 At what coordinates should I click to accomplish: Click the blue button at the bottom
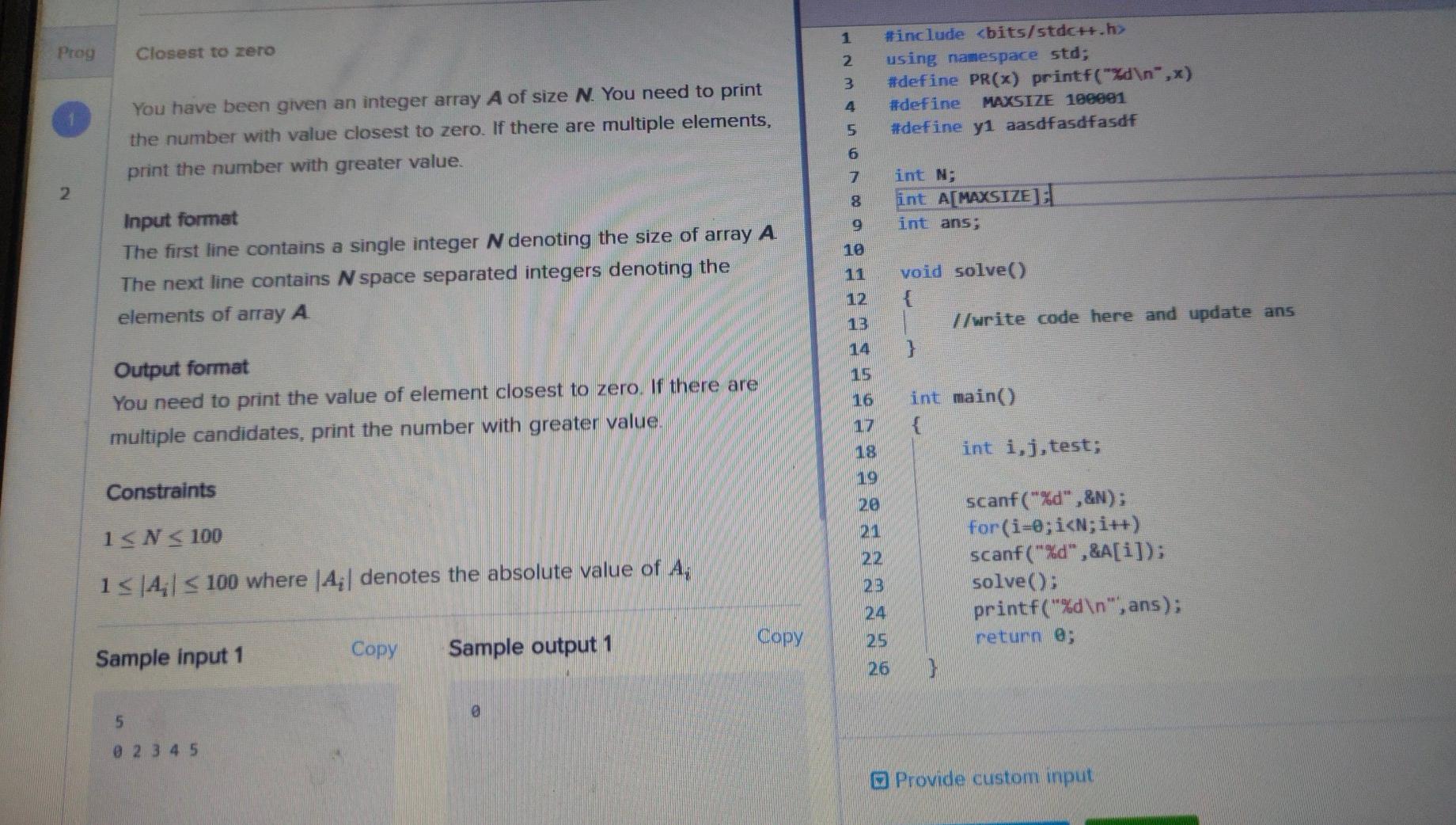[x=989, y=820]
